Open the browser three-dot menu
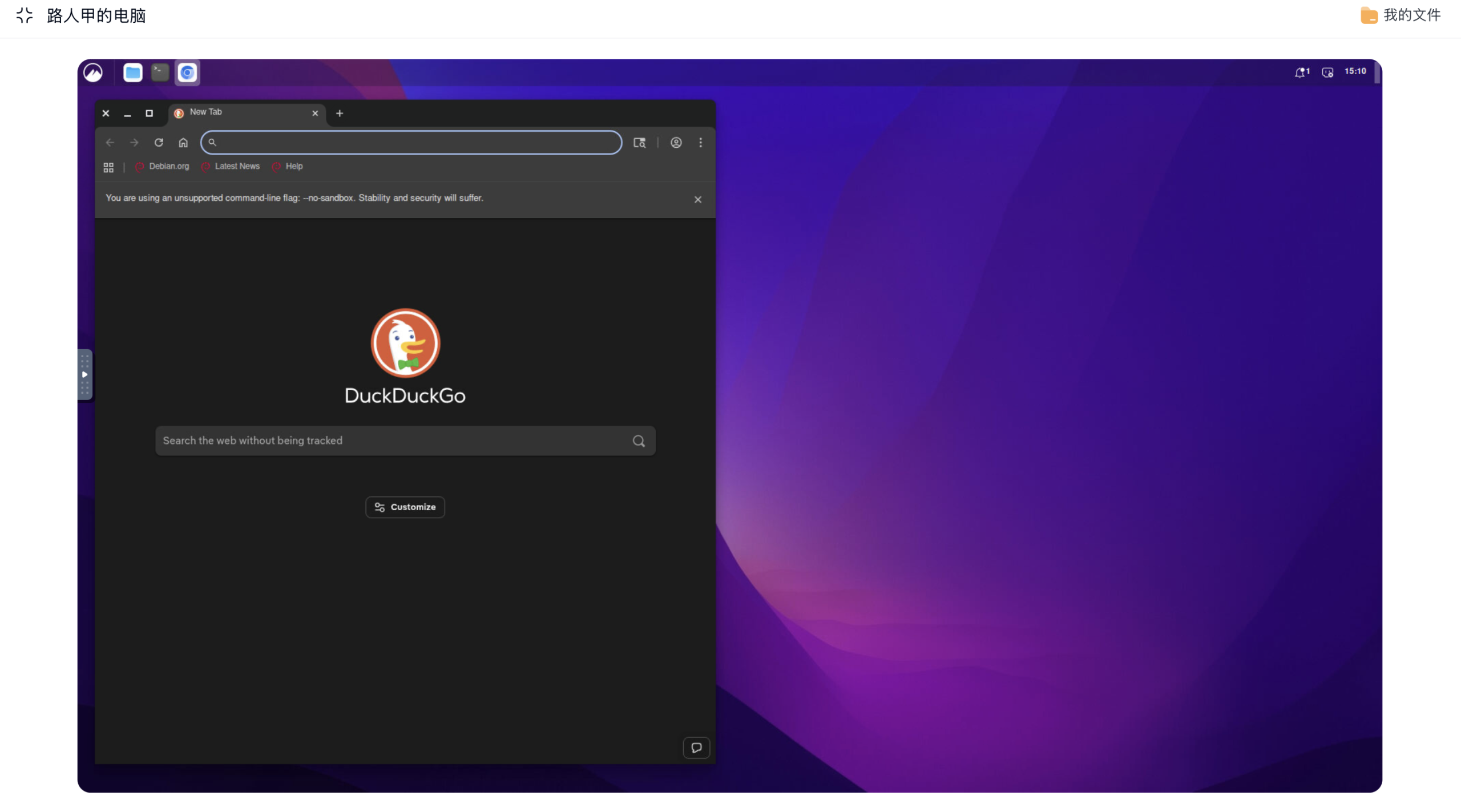The image size is (1461, 812). click(701, 143)
